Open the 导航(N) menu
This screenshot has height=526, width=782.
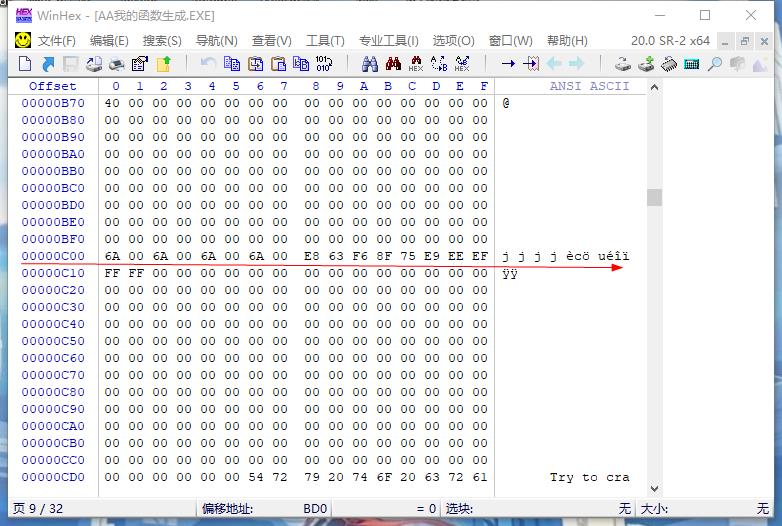click(x=216, y=41)
